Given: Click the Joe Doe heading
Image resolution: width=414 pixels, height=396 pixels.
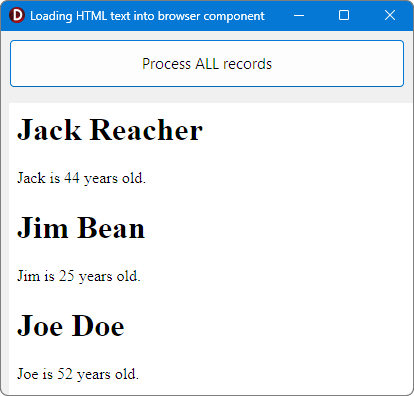Looking at the screenshot, I should coord(71,326).
